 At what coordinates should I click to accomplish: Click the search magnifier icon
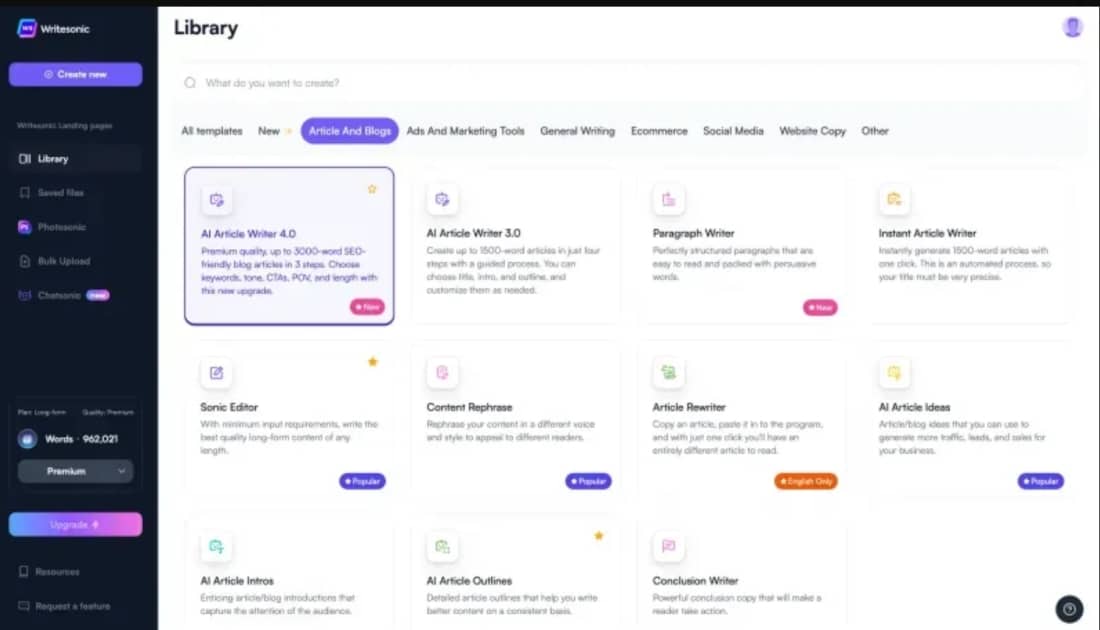click(190, 83)
